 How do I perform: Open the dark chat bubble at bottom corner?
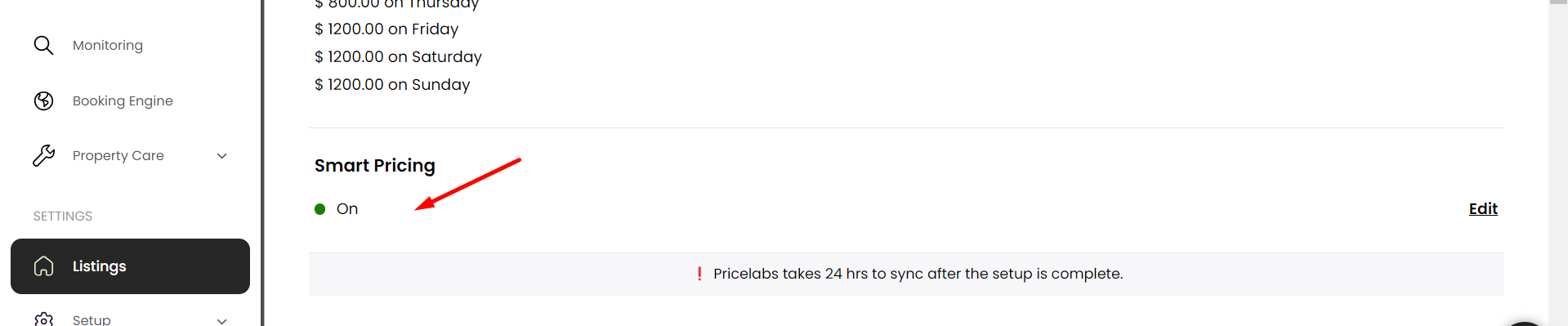point(1525,324)
